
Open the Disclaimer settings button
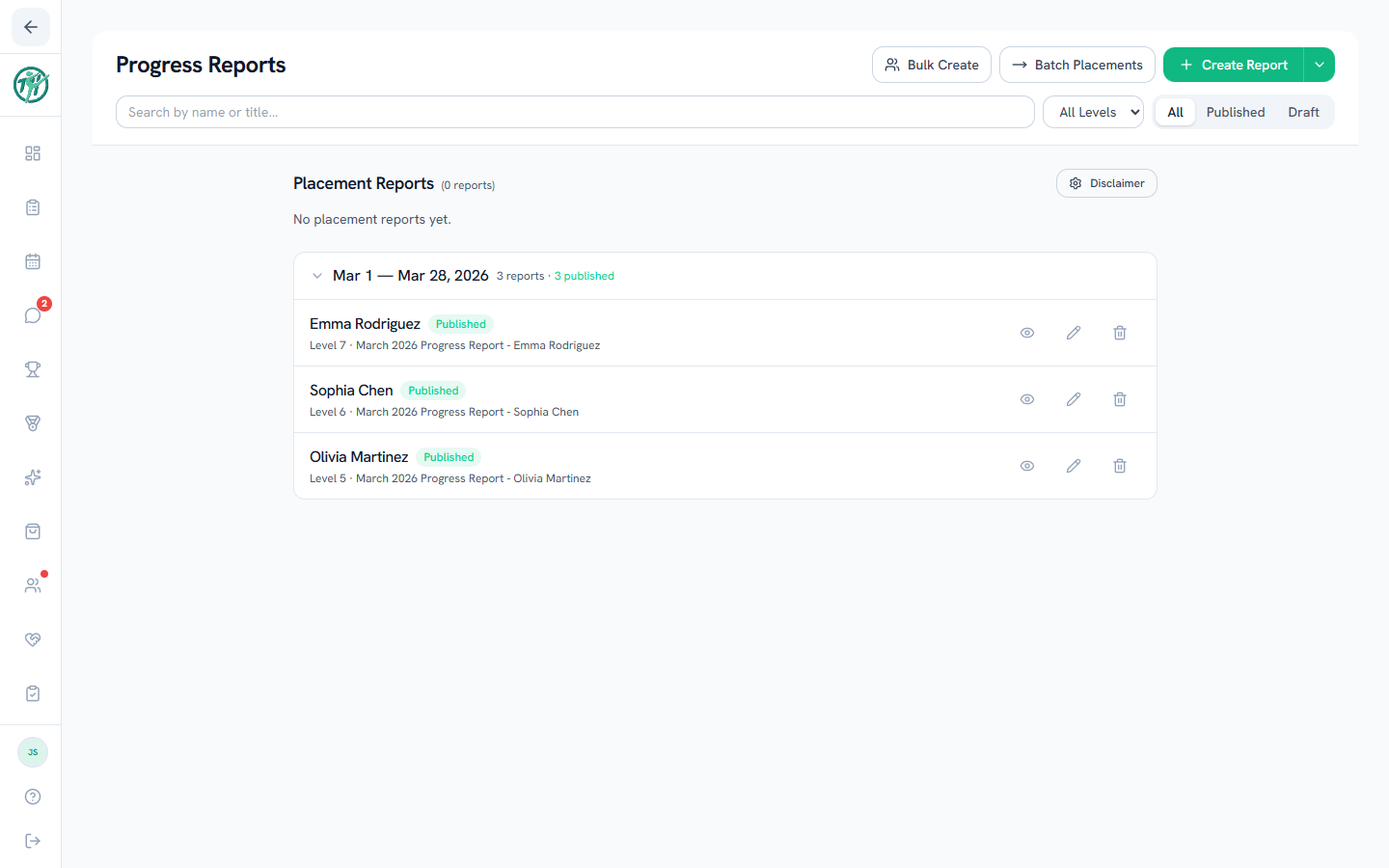(1106, 183)
